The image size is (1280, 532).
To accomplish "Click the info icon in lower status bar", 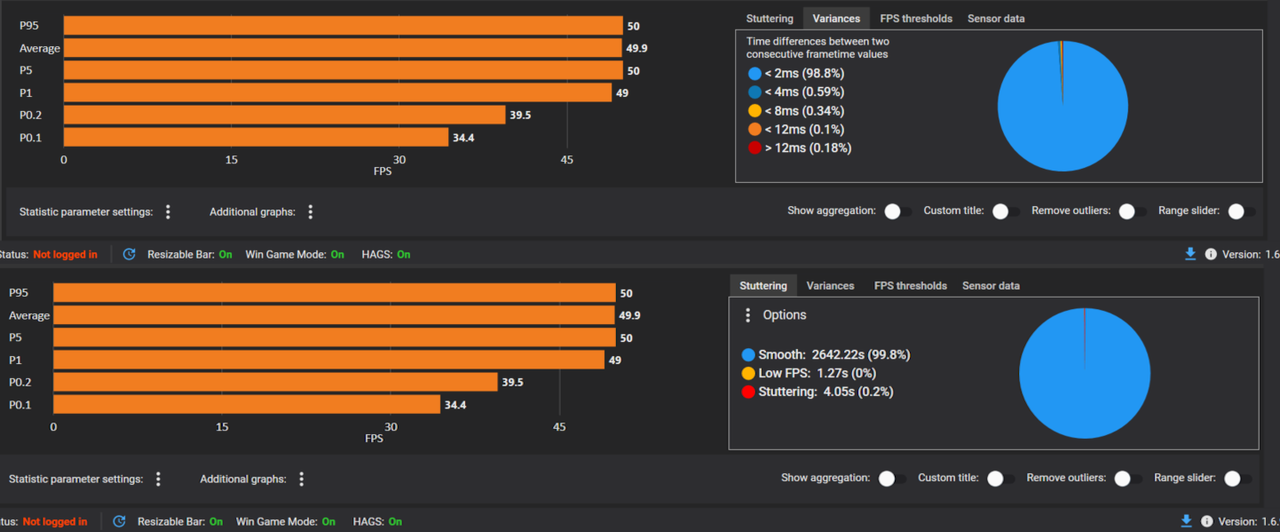I will 1207,521.
